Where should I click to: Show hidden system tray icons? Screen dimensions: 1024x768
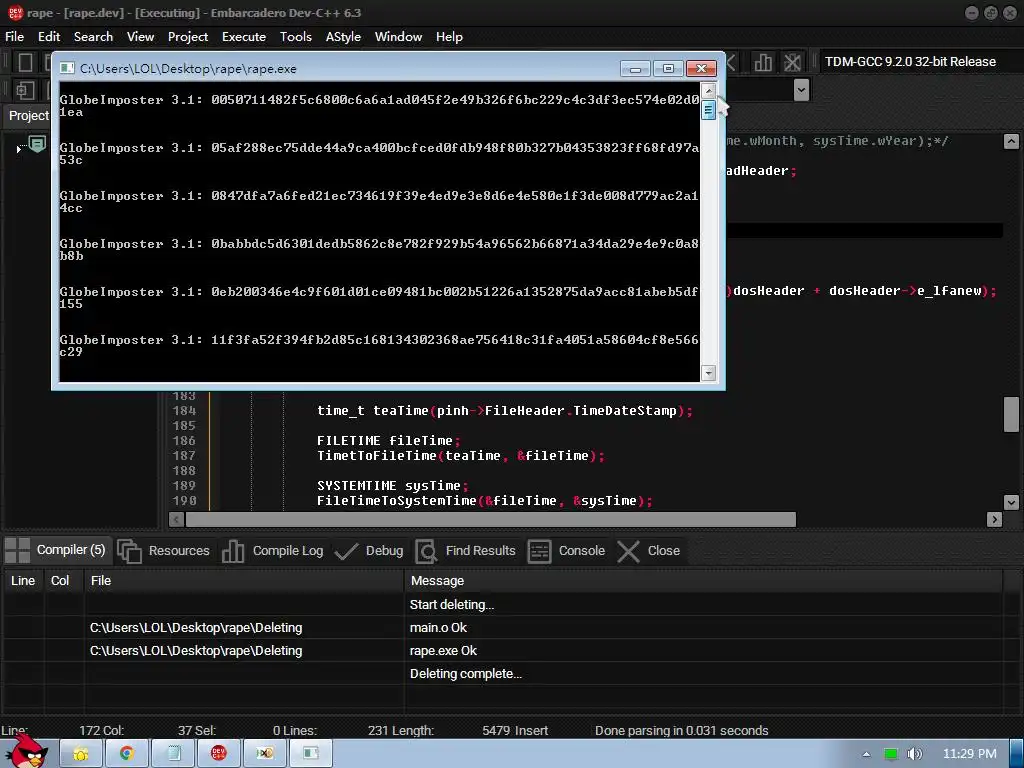pos(866,754)
